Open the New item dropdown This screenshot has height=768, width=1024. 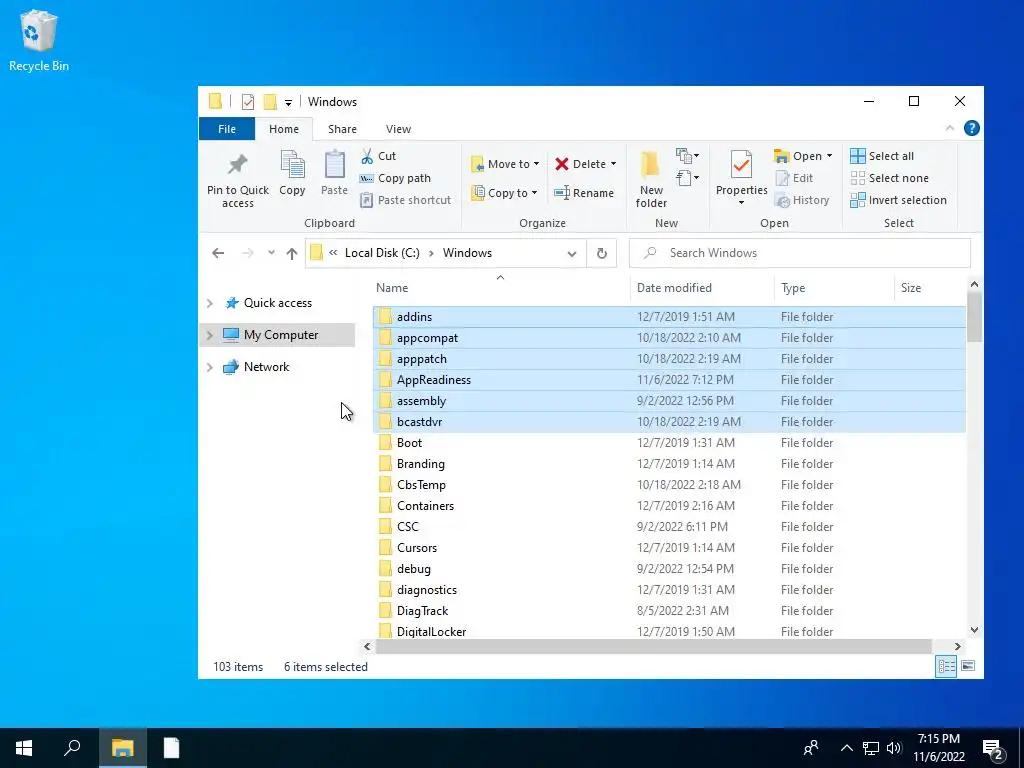(688, 156)
